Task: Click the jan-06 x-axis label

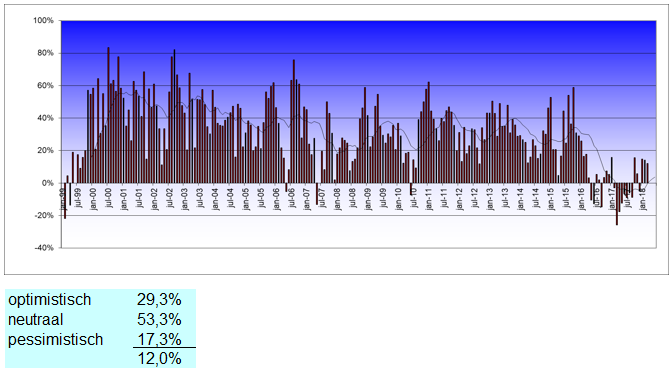Action: coord(276,198)
